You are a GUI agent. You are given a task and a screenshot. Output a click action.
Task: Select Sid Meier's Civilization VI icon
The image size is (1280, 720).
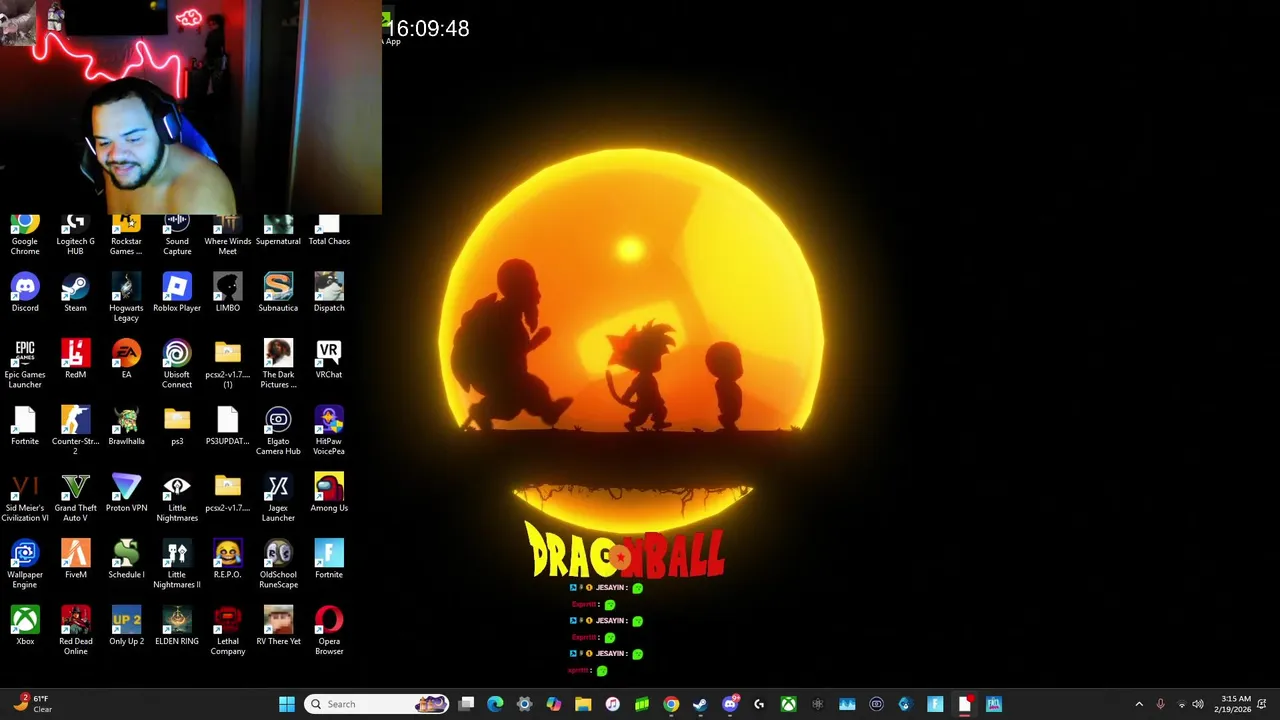tap(25, 498)
